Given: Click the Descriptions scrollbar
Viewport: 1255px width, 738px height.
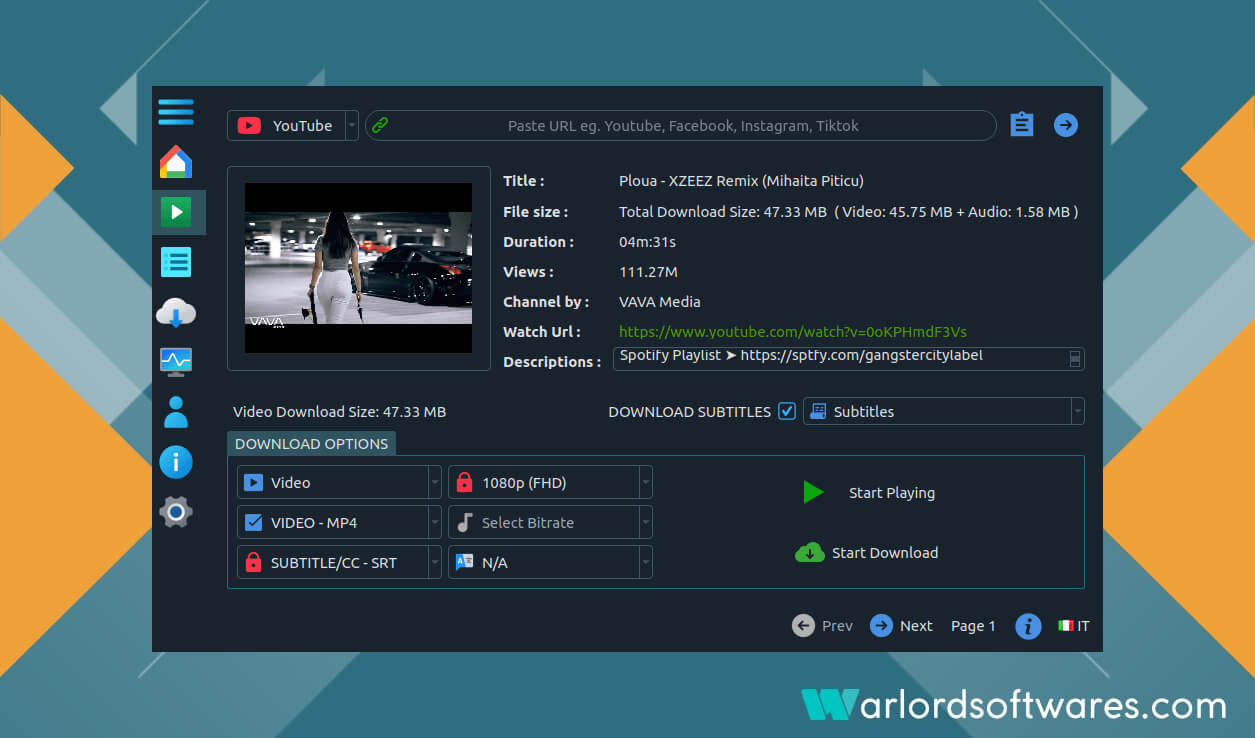Looking at the screenshot, I should [x=1075, y=359].
